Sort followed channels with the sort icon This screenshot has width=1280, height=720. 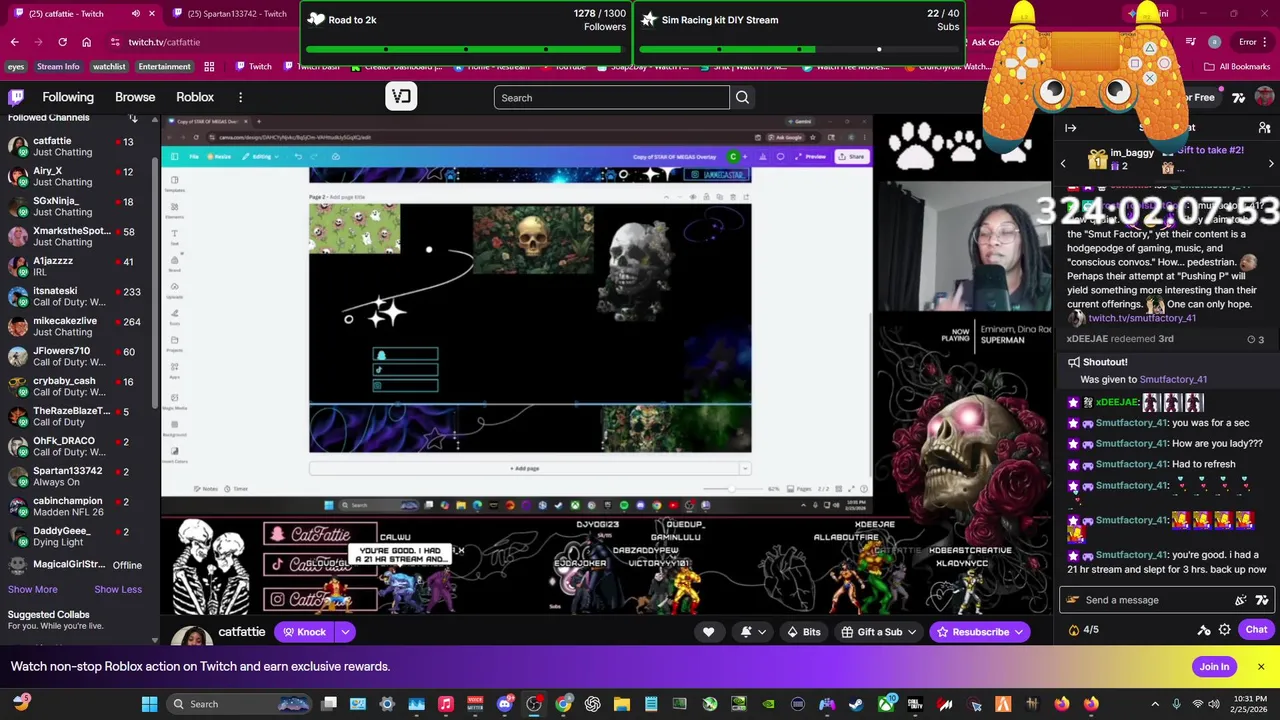[x=133, y=118]
